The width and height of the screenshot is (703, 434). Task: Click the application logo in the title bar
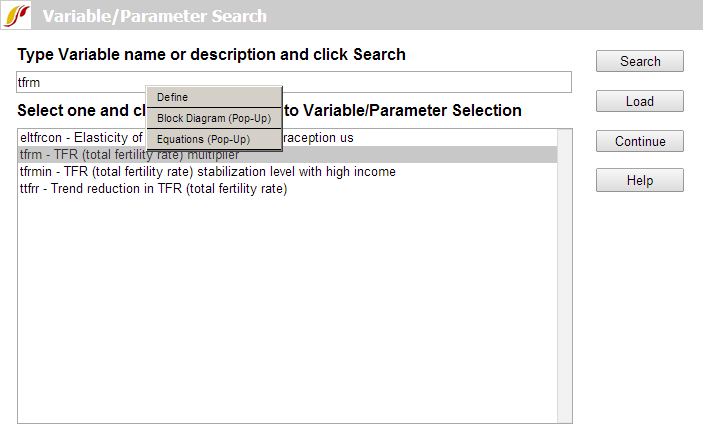(19, 15)
